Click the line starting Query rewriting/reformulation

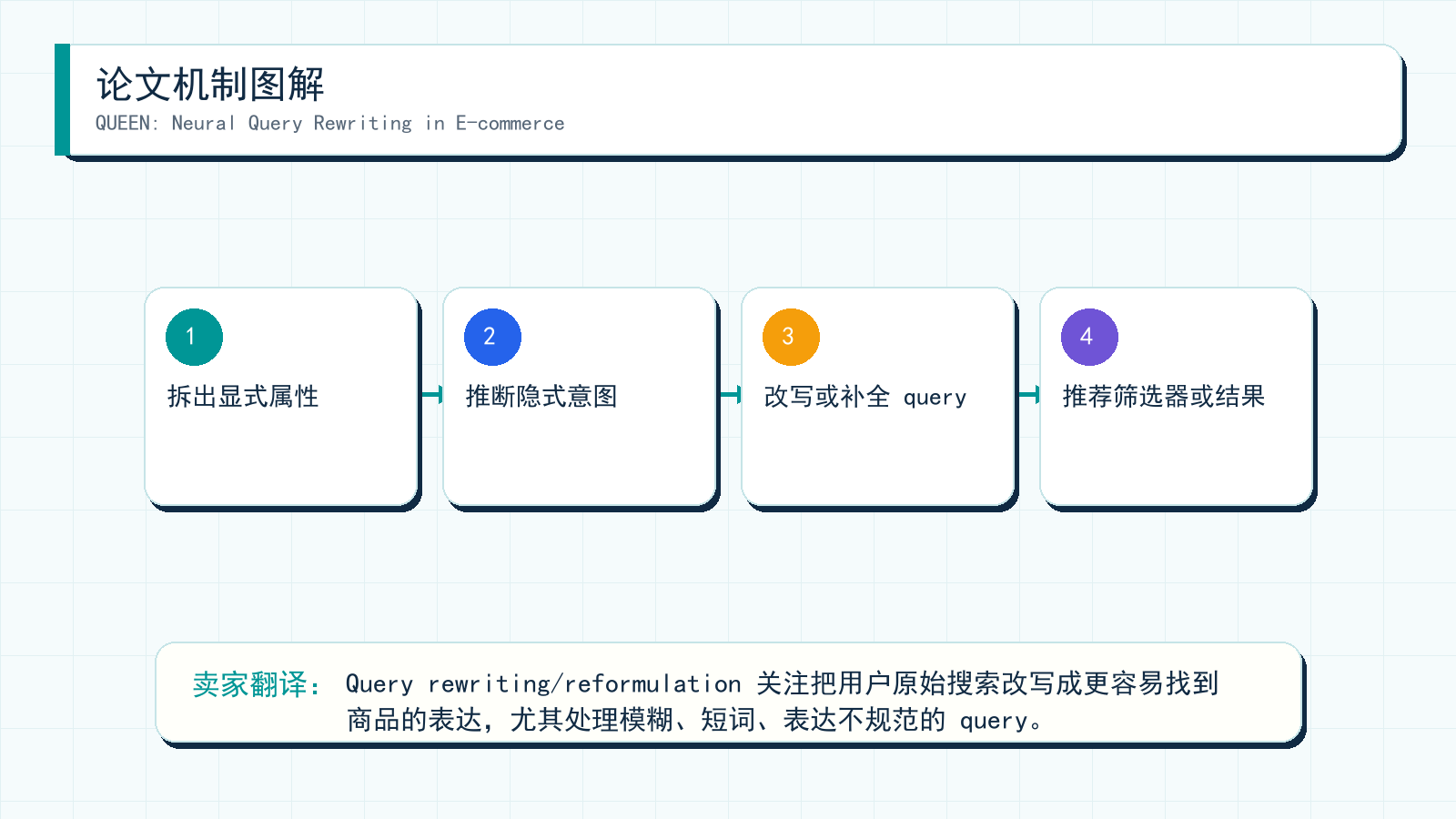(782, 683)
